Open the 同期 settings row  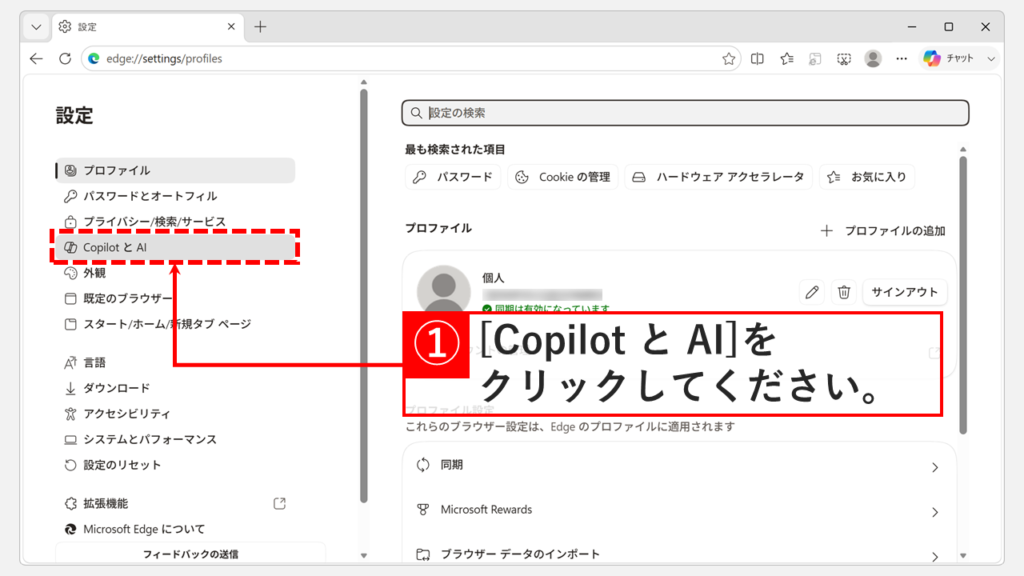(x=679, y=466)
